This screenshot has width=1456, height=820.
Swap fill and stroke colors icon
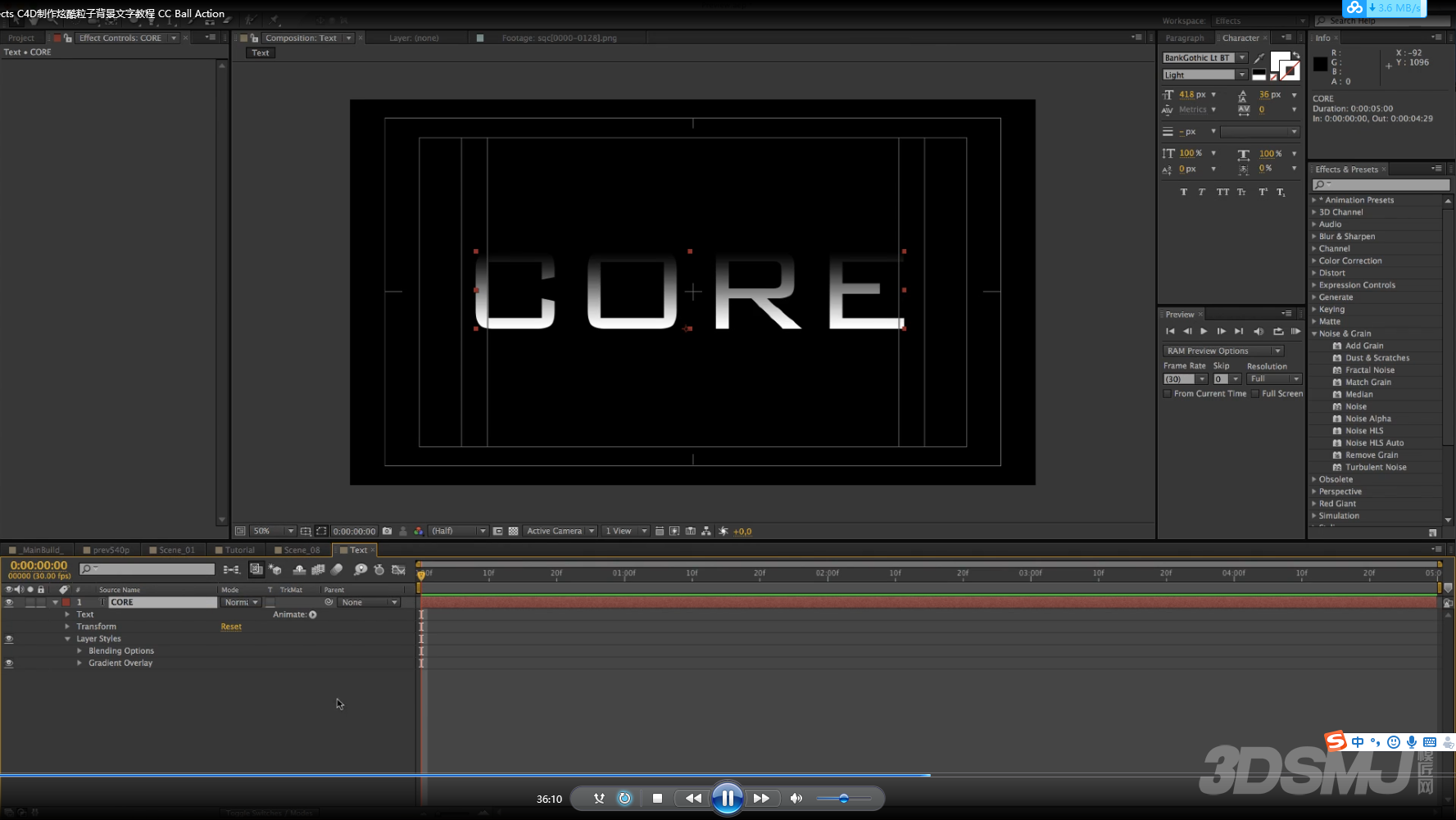point(1296,56)
